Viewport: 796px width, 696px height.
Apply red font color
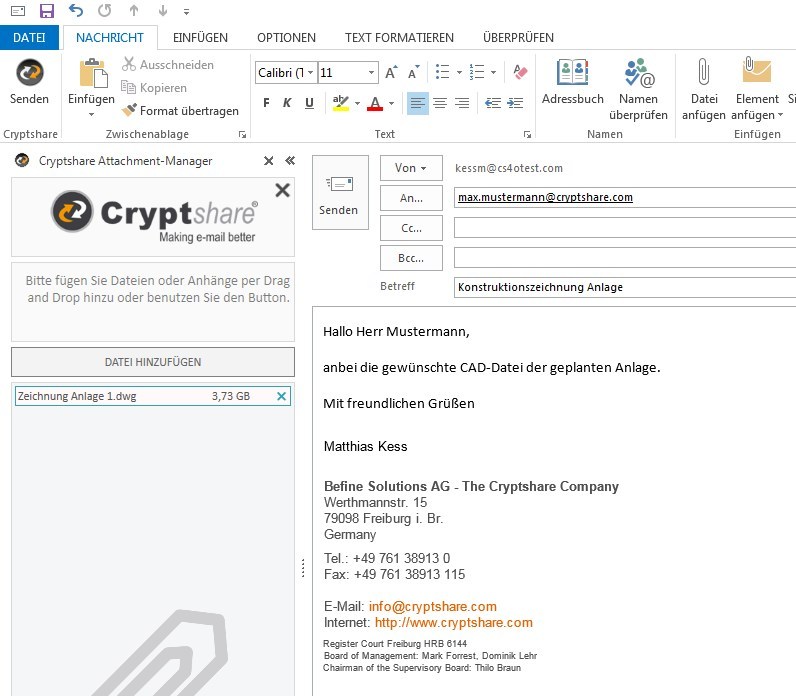pyautogui.click(x=375, y=103)
